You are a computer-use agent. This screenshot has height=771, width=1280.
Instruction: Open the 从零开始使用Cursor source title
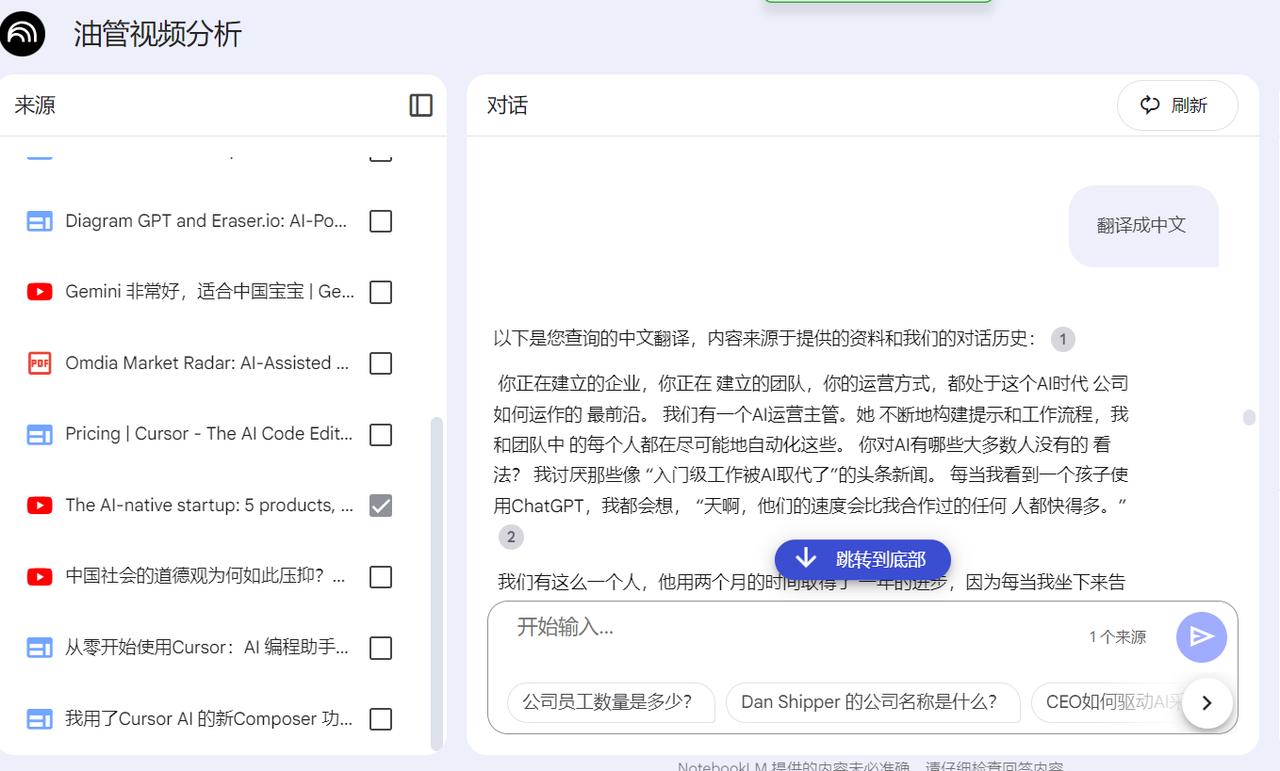pyautogui.click(x=207, y=648)
